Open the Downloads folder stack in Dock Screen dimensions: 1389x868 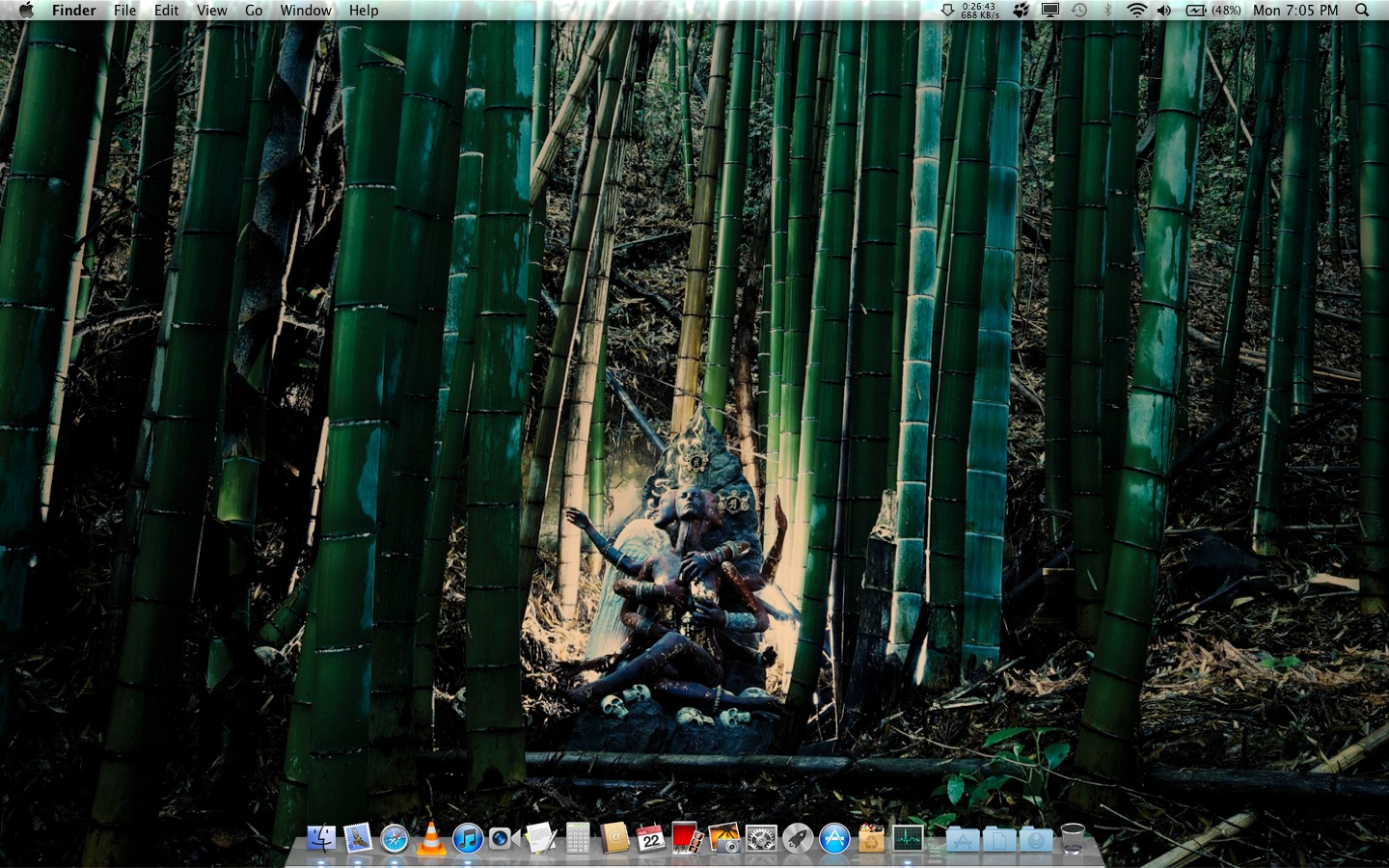1036,838
